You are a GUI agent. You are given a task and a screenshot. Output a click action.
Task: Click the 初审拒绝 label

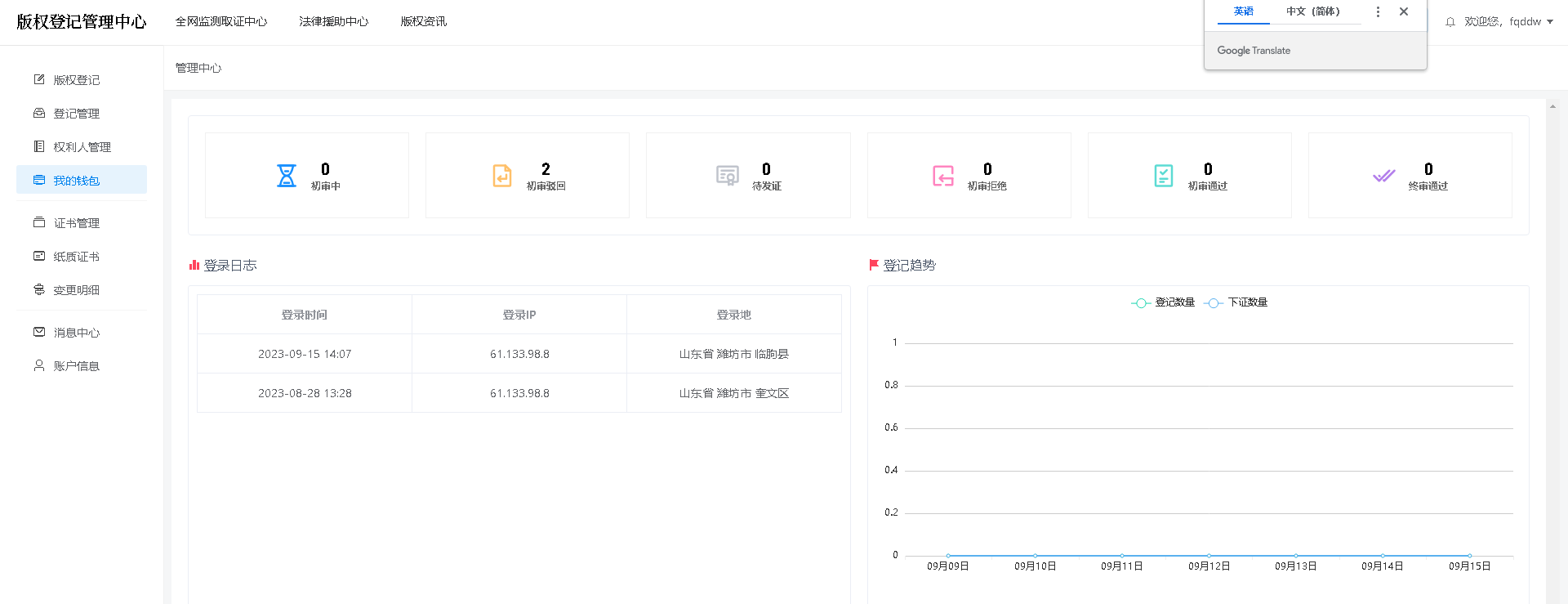[987, 186]
